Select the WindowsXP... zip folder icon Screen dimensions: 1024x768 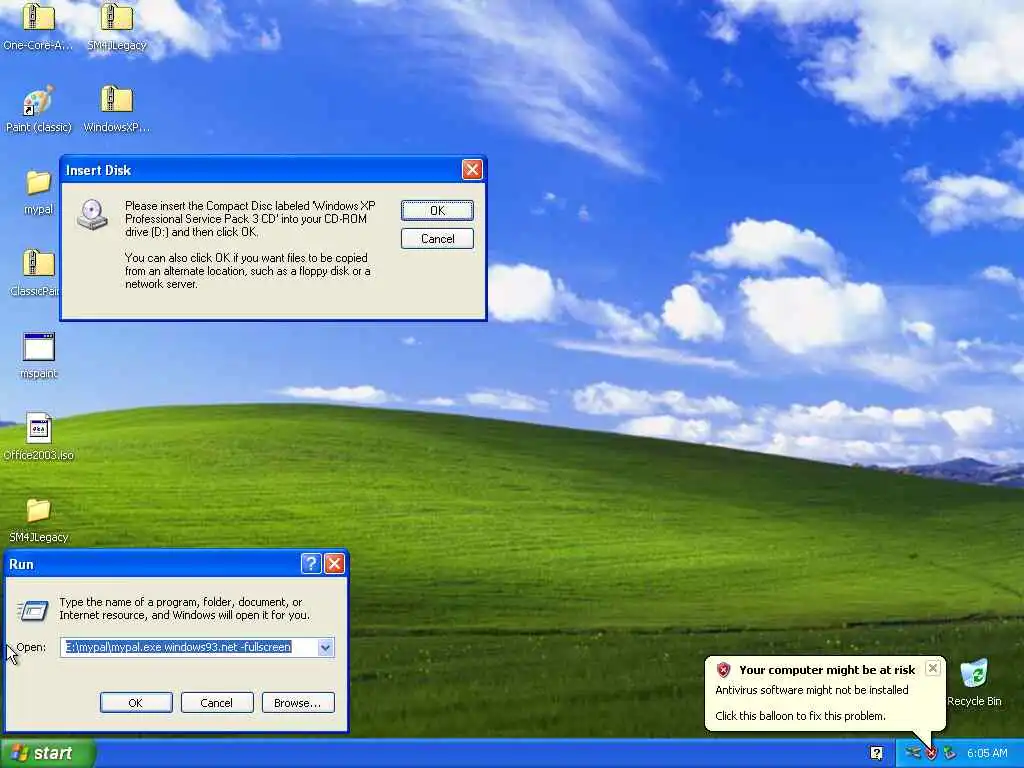[x=117, y=99]
